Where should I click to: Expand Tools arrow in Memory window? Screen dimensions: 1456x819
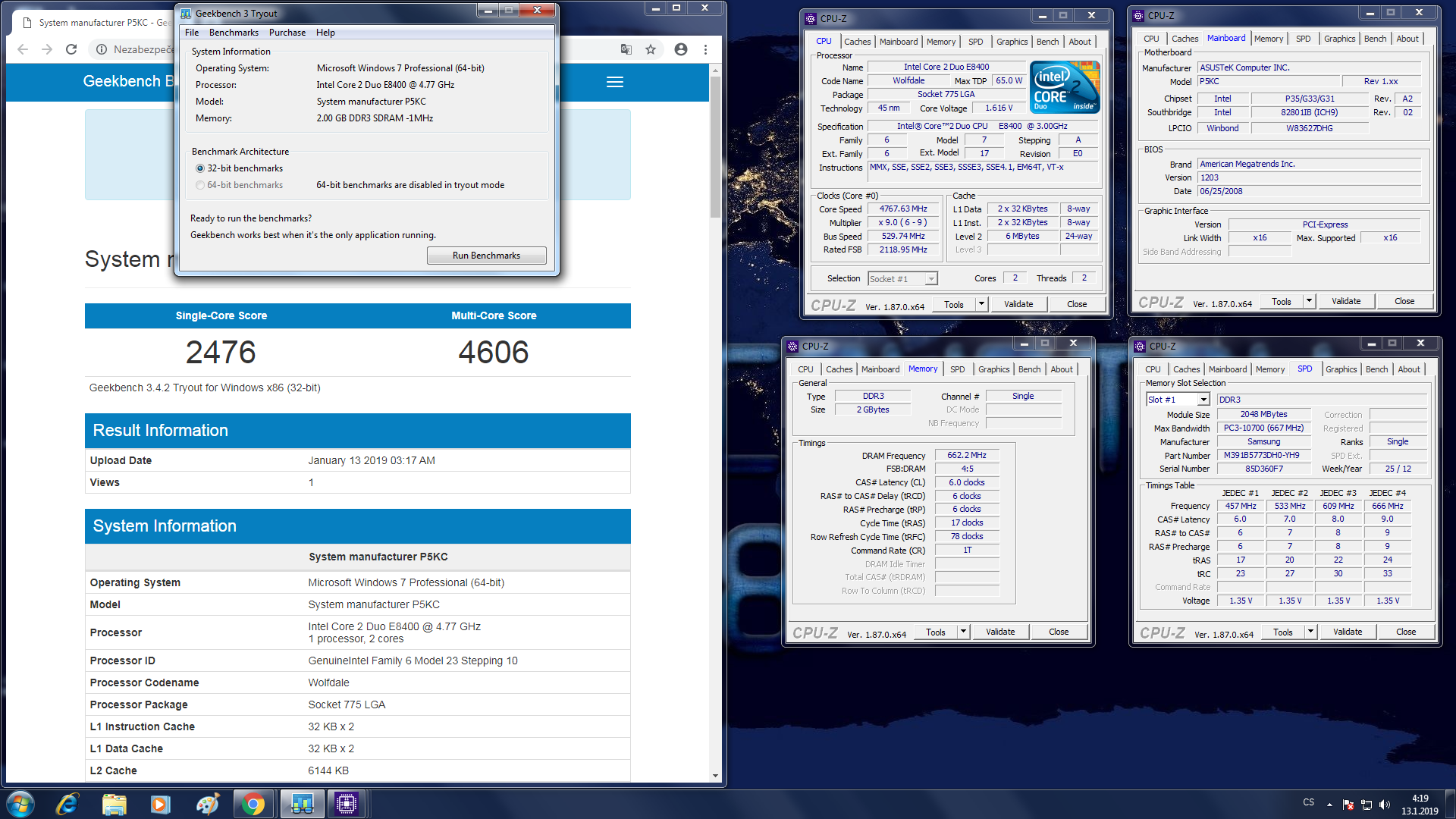(963, 632)
